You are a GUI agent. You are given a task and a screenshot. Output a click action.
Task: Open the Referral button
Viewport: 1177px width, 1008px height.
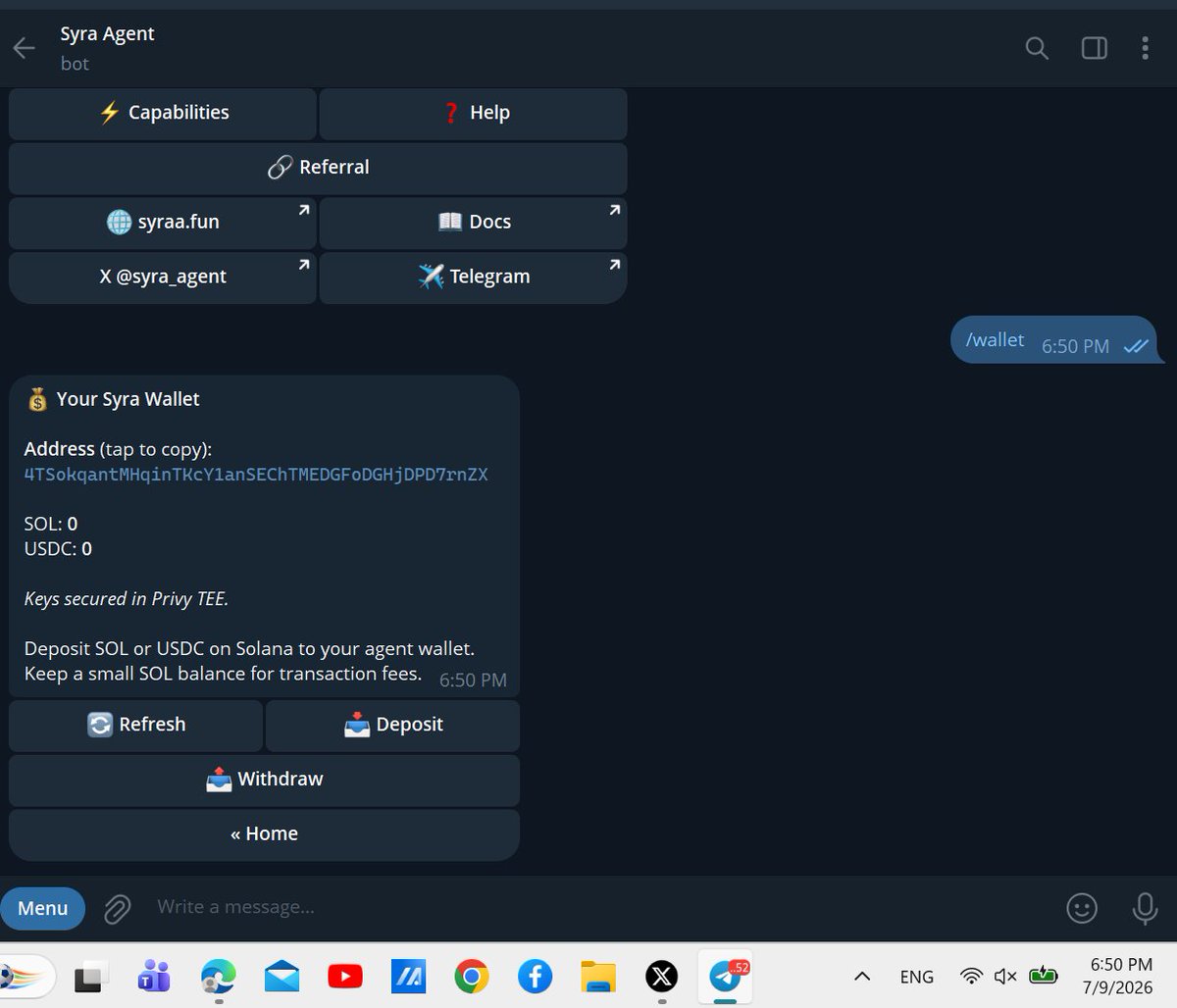tap(318, 168)
